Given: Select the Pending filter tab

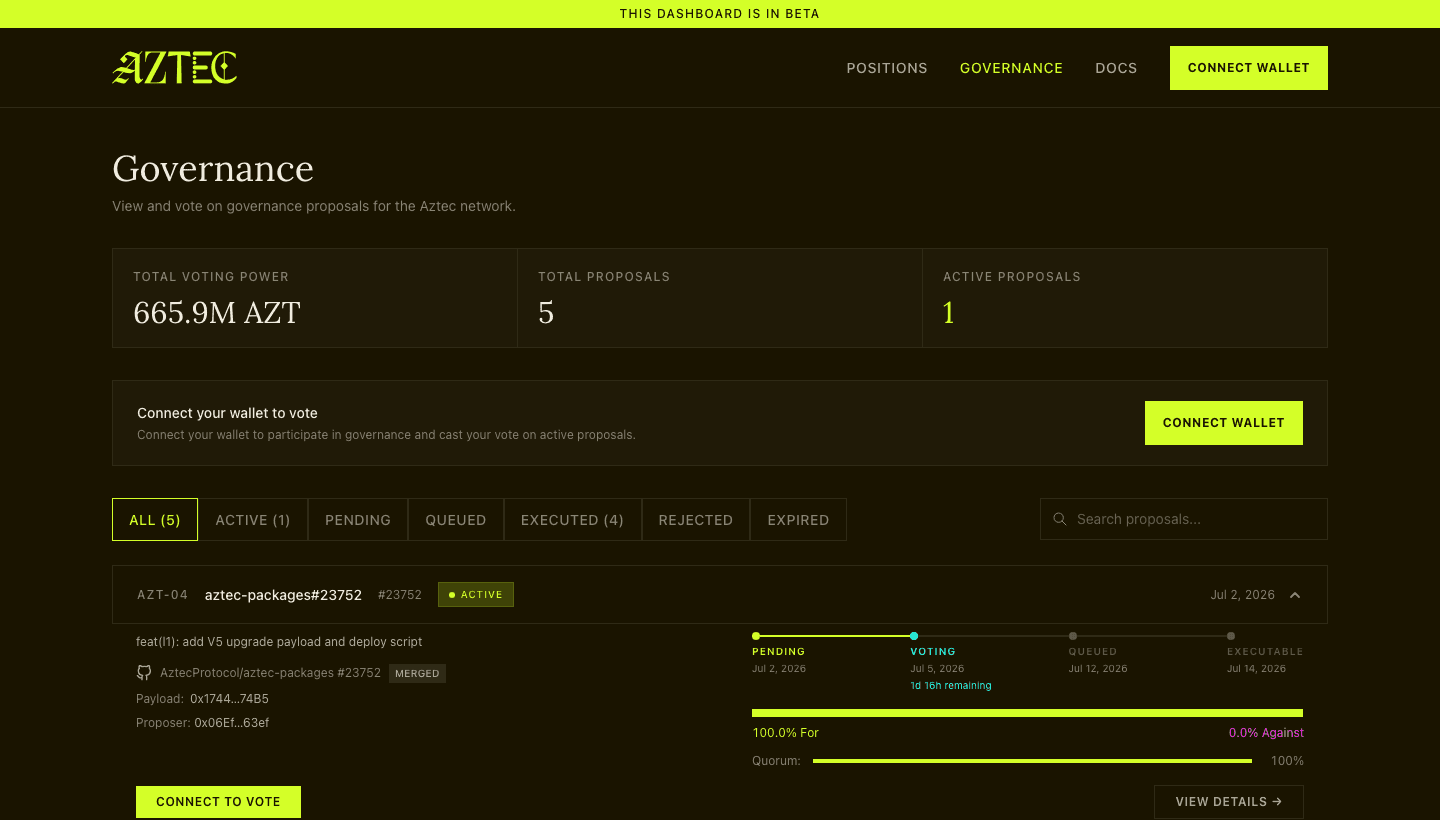Looking at the screenshot, I should 358,520.
